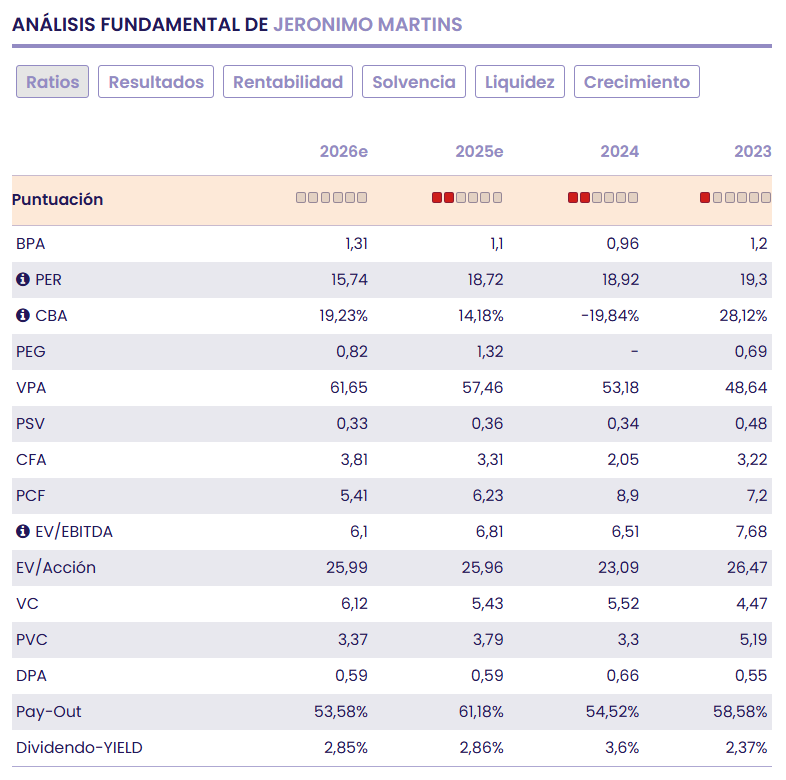Click the 2023 Puntuación score squares
The image size is (786, 780).
(x=736, y=198)
